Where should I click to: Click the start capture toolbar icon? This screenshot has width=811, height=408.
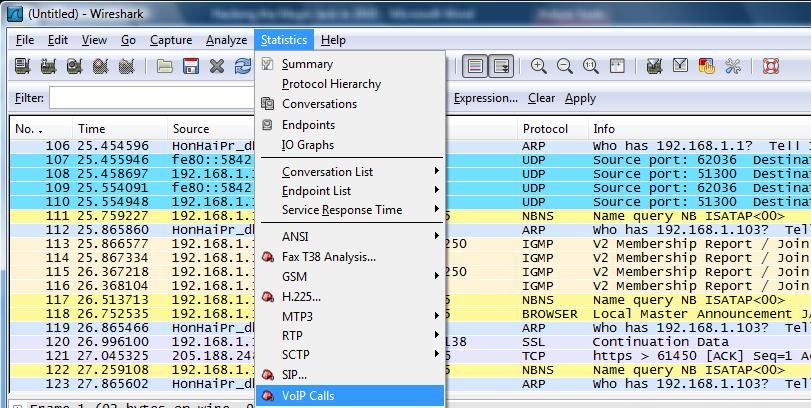pos(74,66)
